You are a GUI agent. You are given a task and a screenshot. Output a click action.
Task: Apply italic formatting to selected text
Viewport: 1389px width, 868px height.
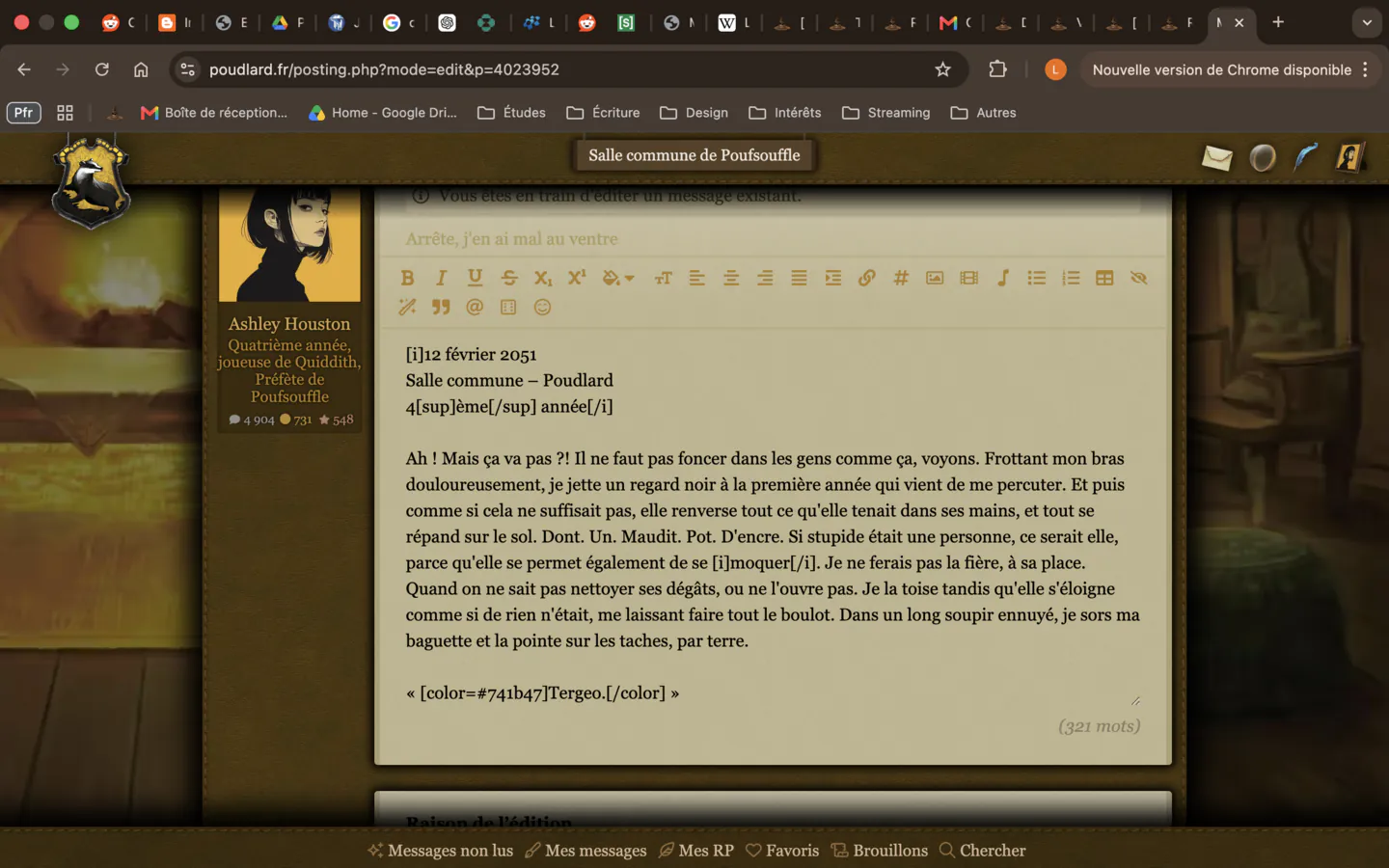[x=441, y=278]
